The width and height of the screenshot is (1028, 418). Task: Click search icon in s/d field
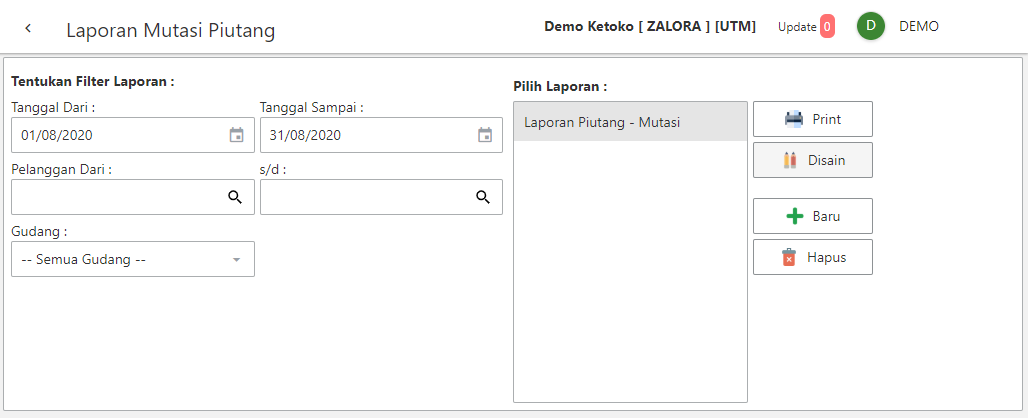[483, 197]
